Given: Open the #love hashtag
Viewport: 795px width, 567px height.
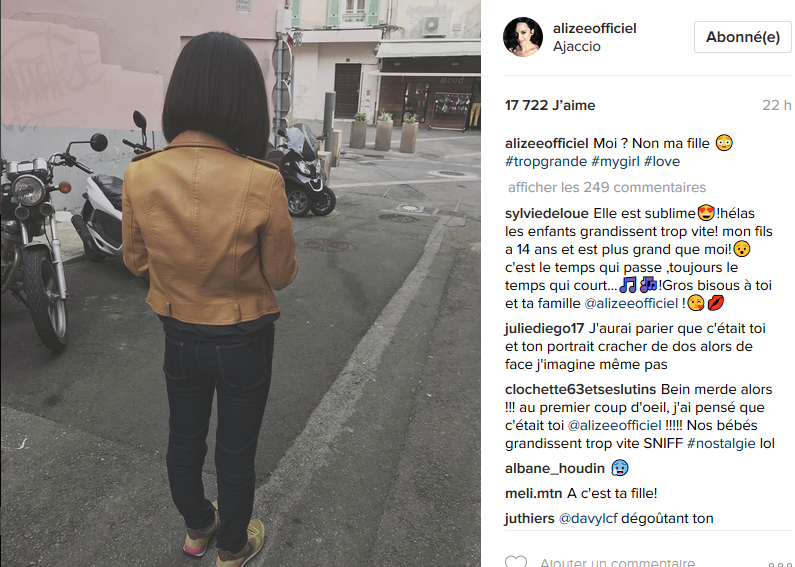Looking at the screenshot, I should click(662, 162).
